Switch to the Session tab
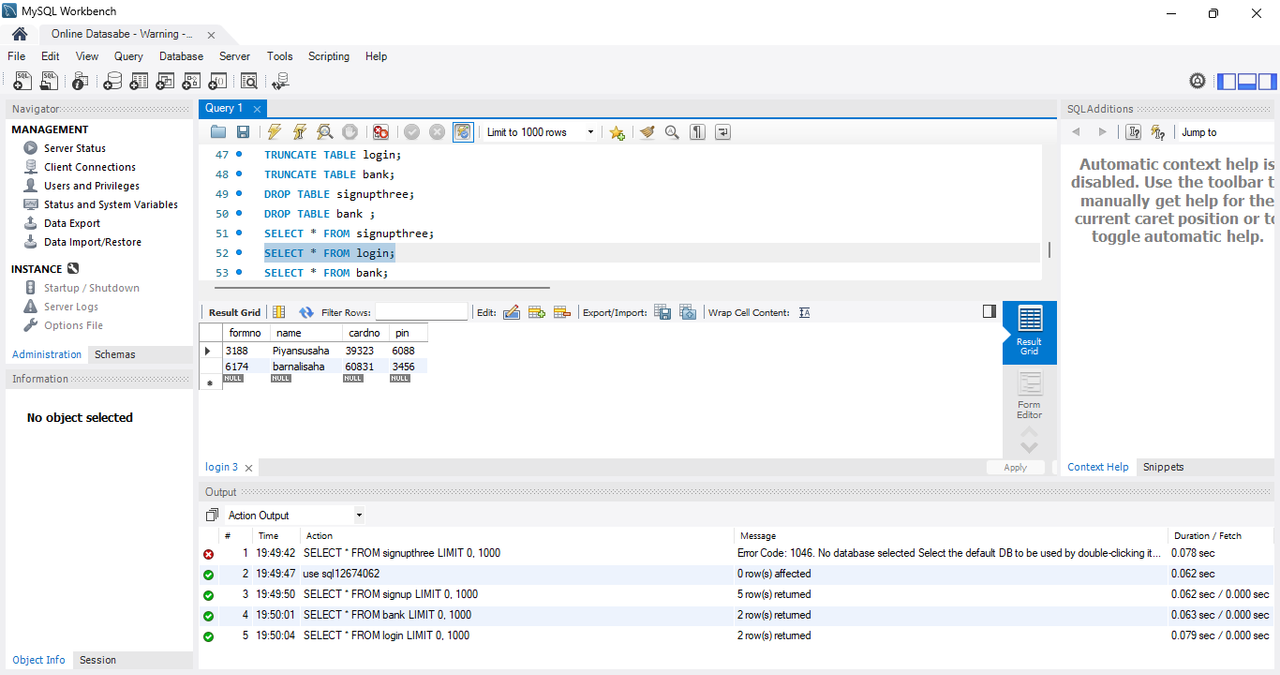The image size is (1280, 675). (x=98, y=660)
